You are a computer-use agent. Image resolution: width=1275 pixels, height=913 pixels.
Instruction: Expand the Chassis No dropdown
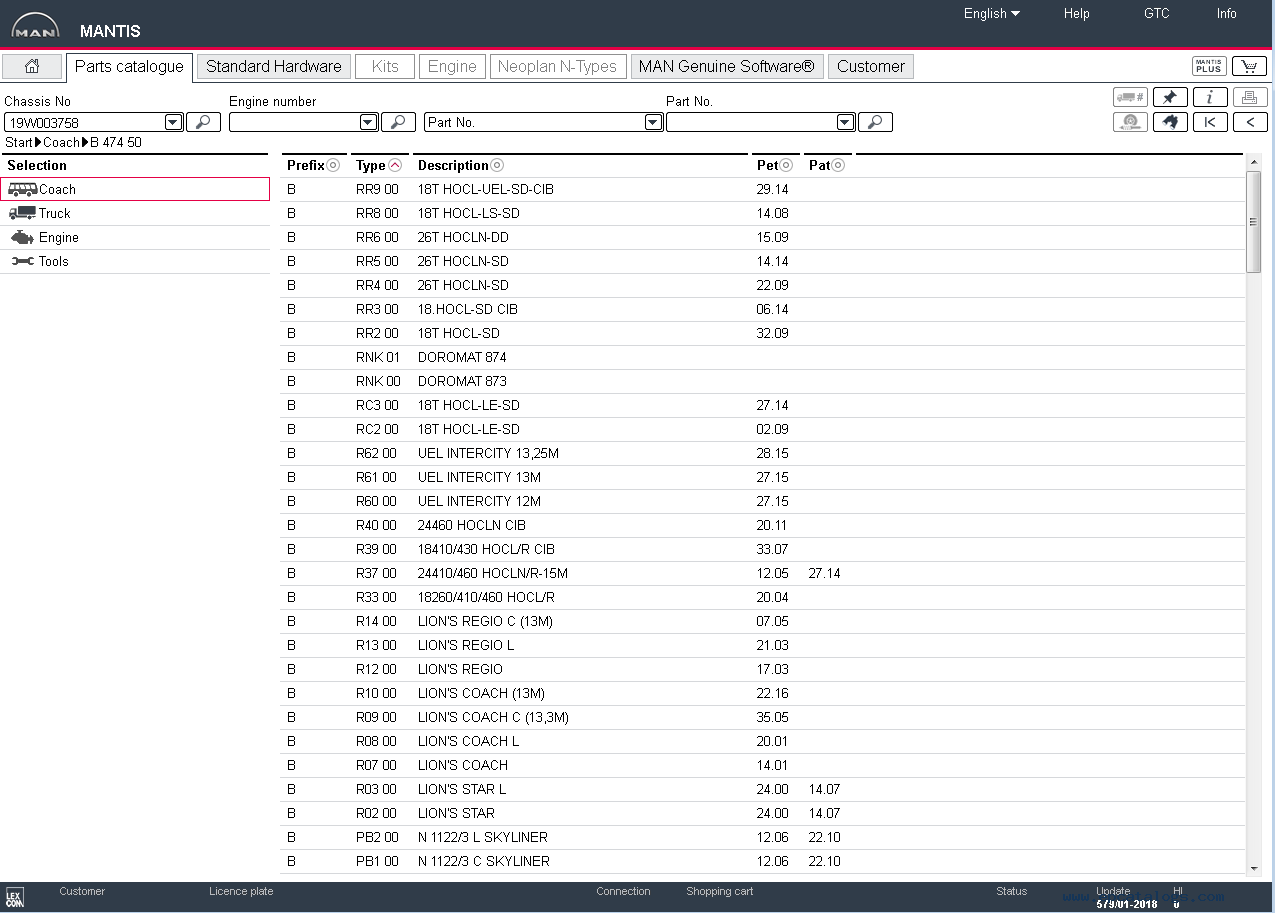pyautogui.click(x=173, y=122)
